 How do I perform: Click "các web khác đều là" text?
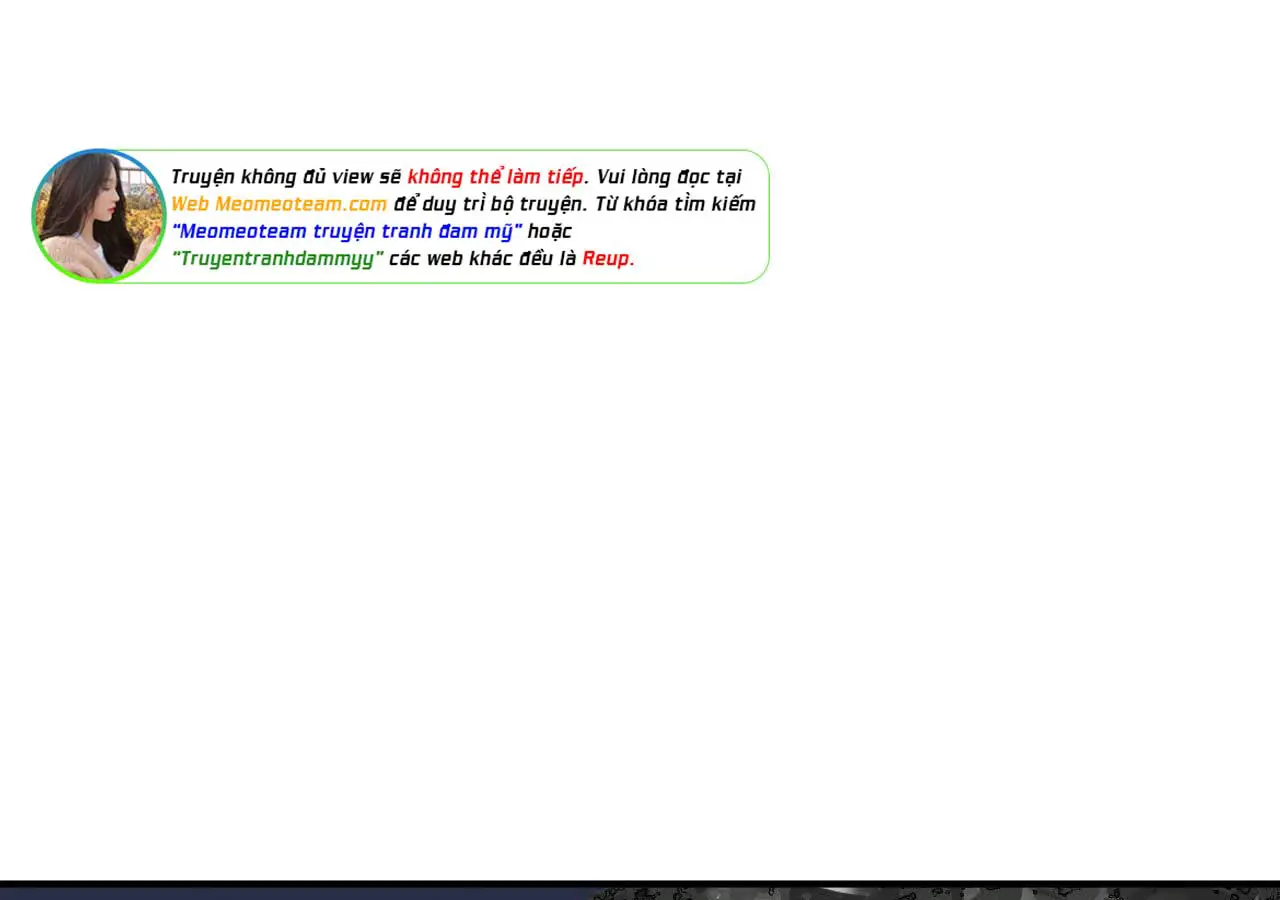coord(483,258)
